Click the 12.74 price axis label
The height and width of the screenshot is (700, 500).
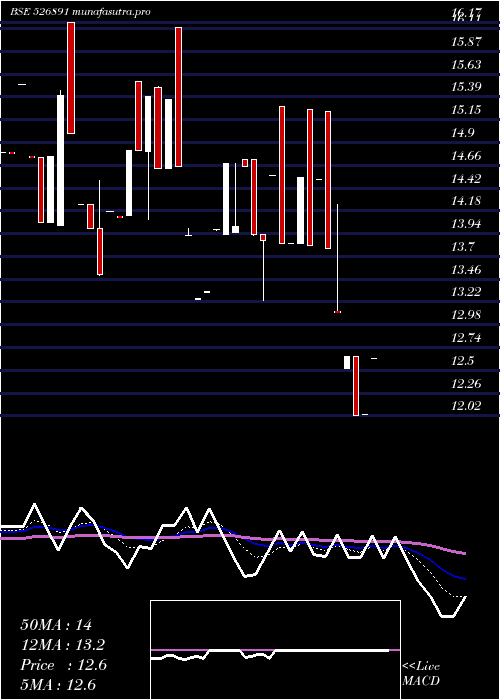(466, 338)
